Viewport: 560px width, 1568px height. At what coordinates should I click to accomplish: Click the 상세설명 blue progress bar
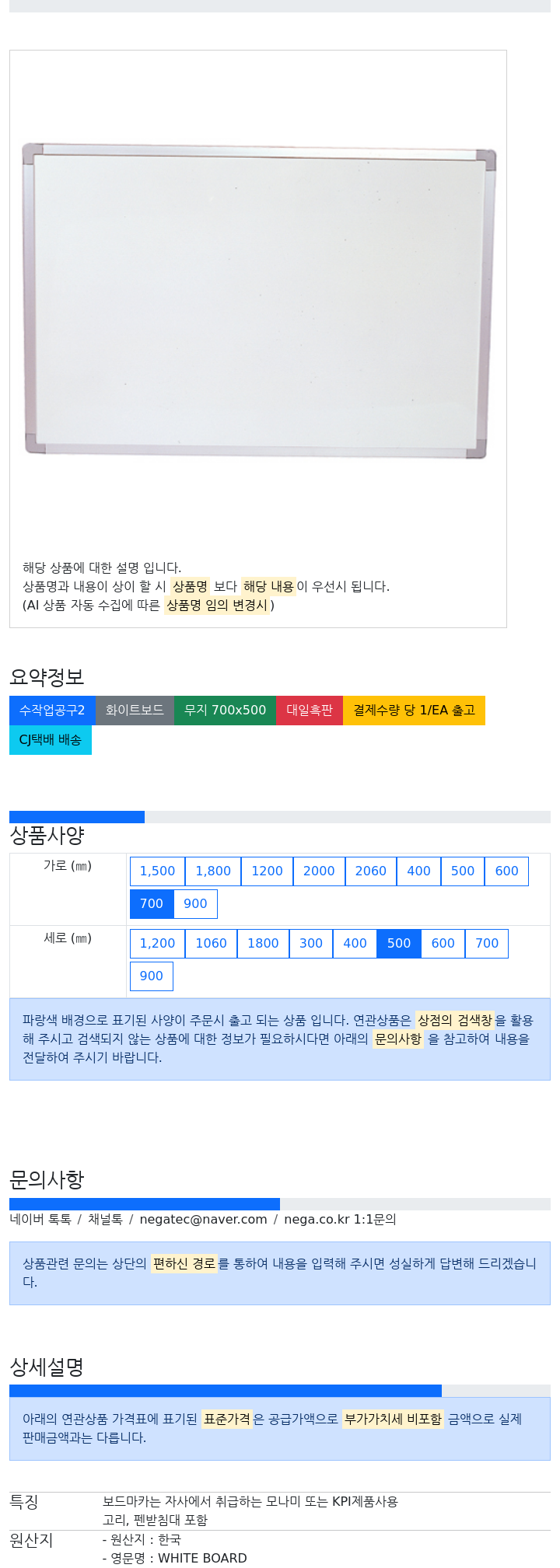click(226, 1391)
